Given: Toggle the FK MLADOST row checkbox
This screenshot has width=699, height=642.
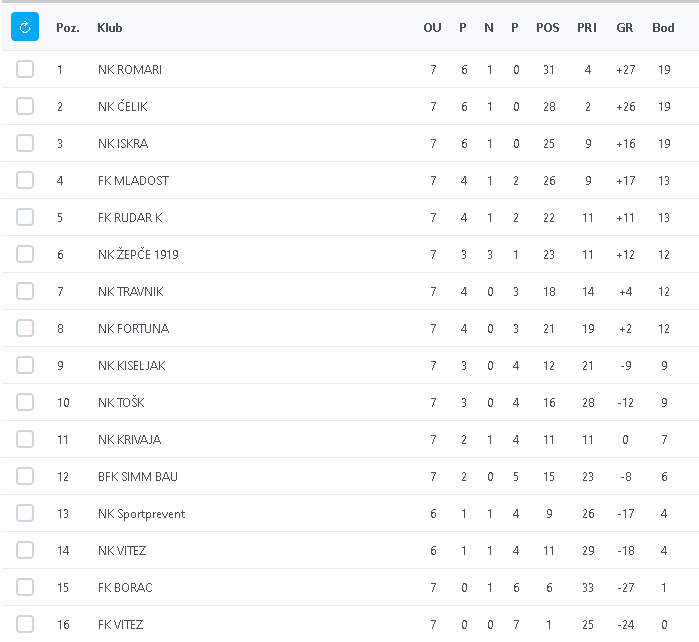Looking at the screenshot, I should (25, 180).
